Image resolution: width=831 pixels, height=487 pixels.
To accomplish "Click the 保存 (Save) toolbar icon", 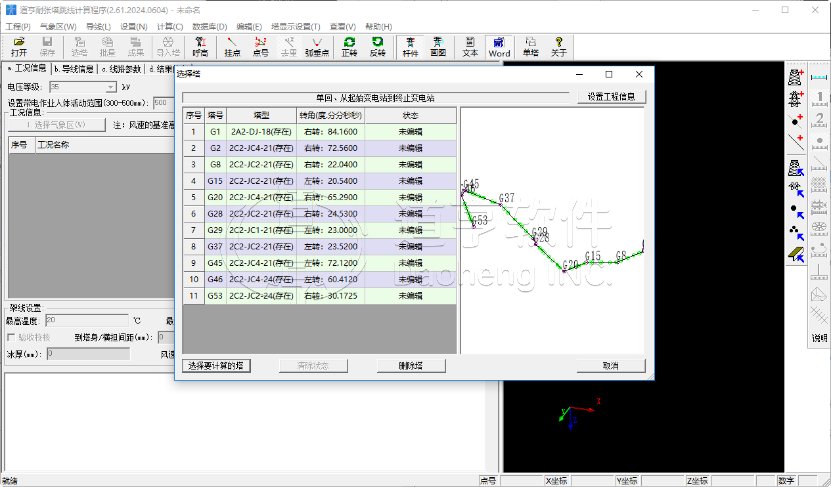I will pos(47,47).
